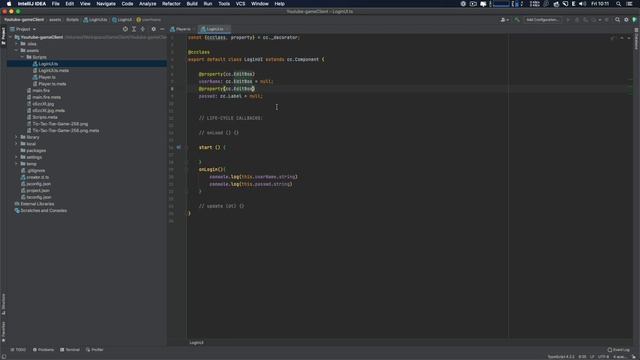Open the File menu
The image size is (640, 360).
(x=56, y=4)
